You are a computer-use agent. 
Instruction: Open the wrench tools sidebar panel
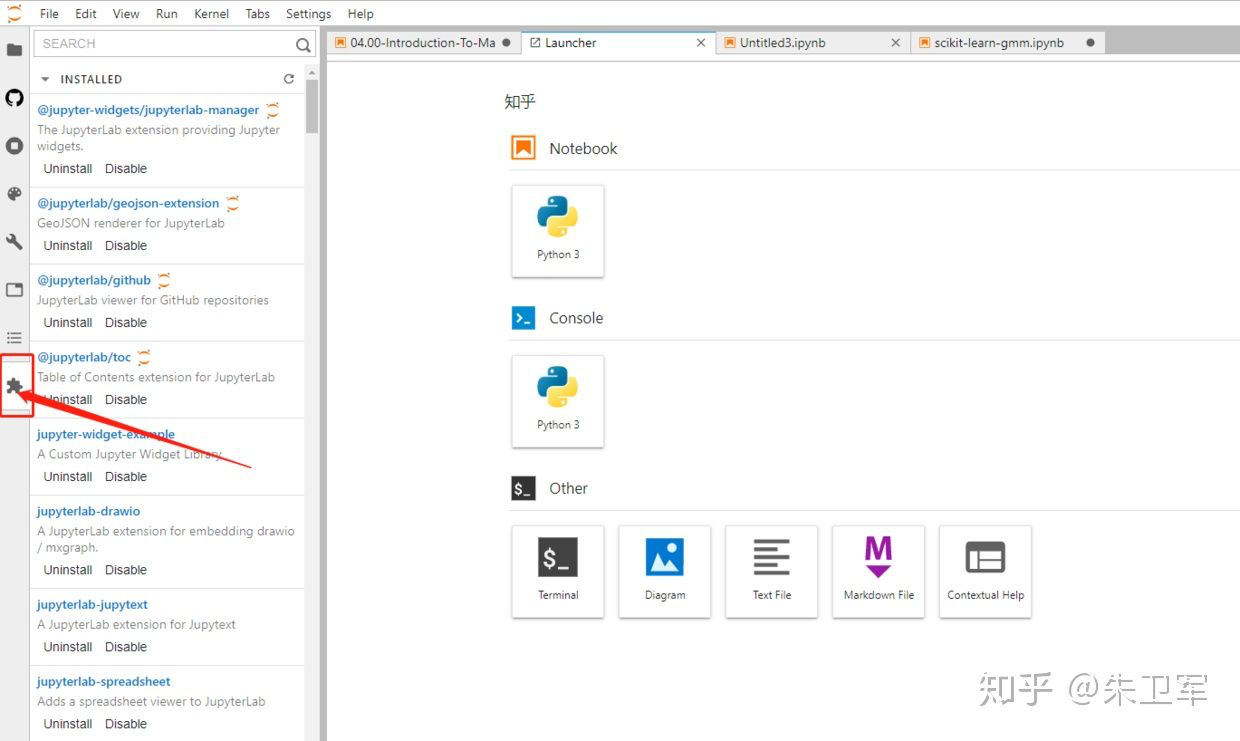coord(14,242)
